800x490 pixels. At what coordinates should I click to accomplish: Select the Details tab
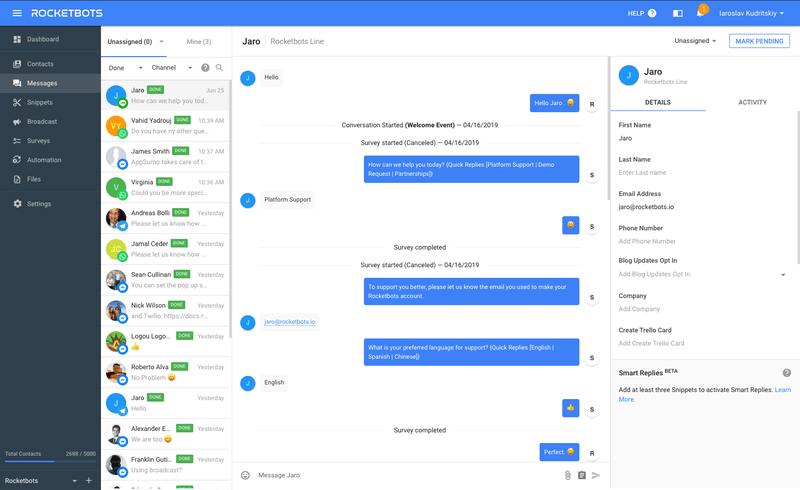(x=658, y=102)
